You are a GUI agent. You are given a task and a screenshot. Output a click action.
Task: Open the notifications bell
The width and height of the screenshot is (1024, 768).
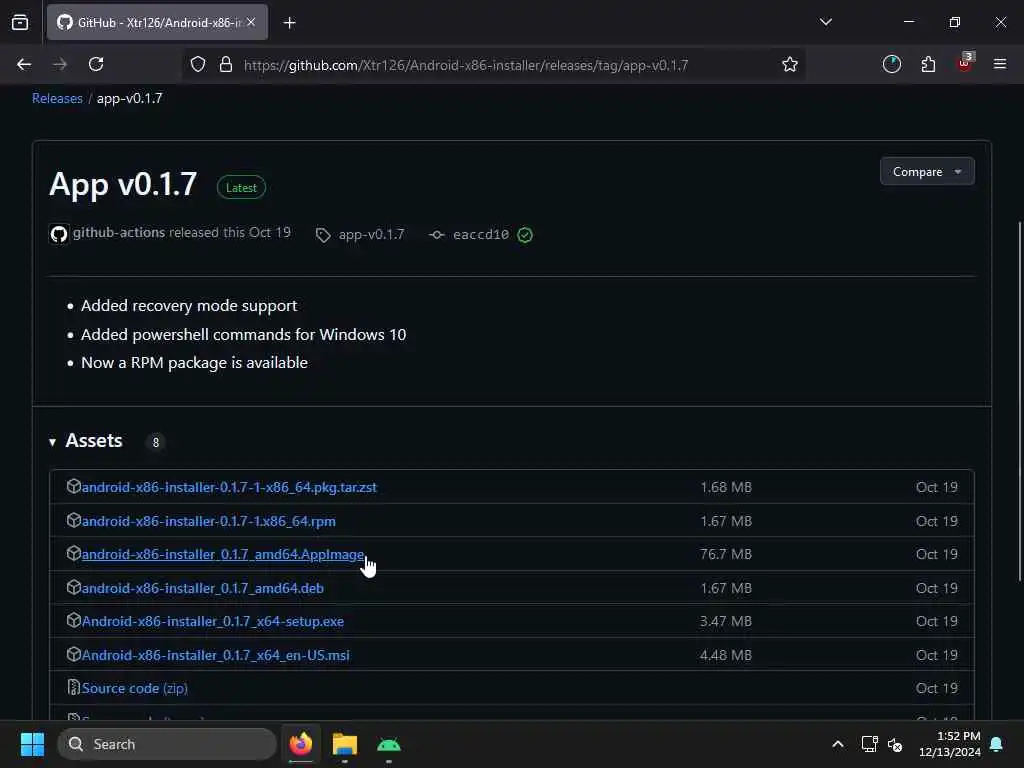tap(997, 744)
